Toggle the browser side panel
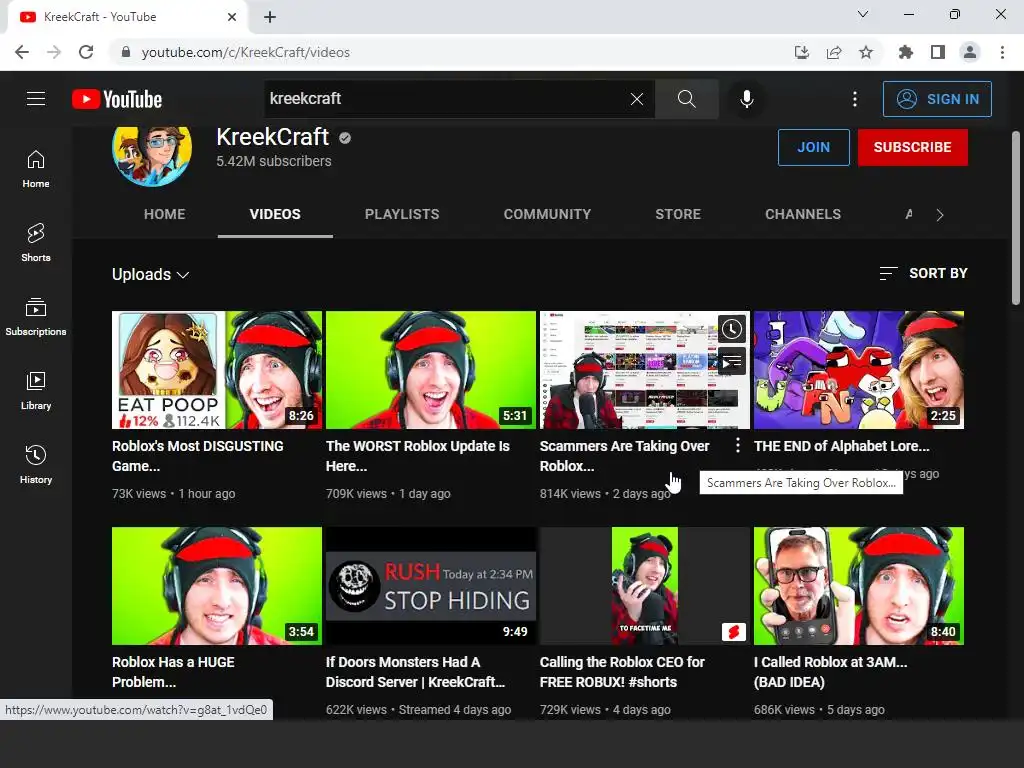The image size is (1024, 768). 938,52
